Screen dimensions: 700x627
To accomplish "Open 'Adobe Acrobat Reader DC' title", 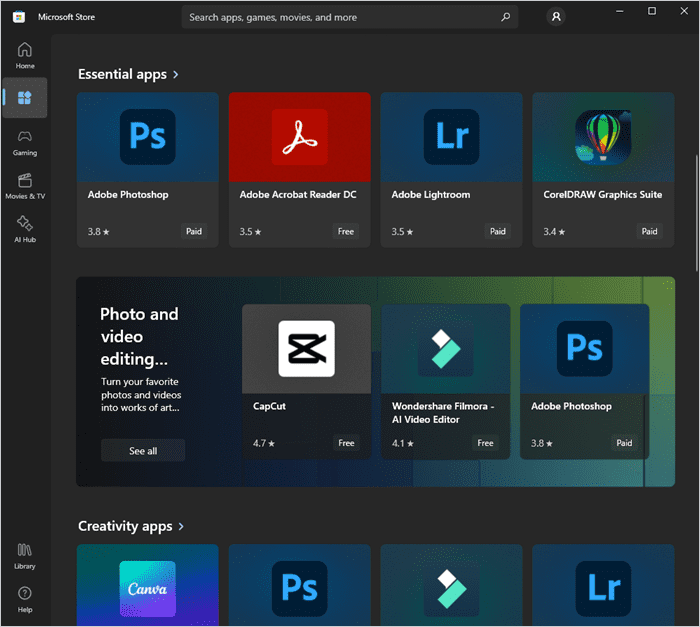I will 298,195.
